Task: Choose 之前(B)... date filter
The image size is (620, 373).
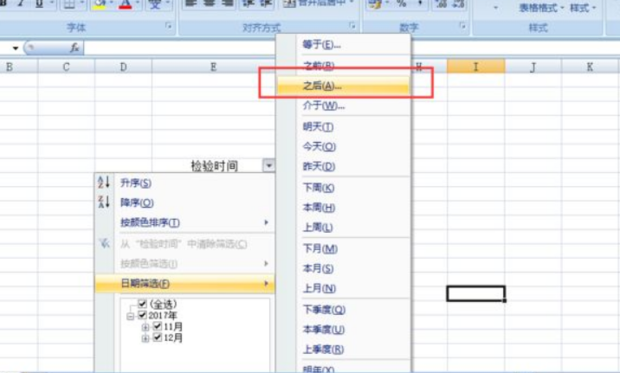Action: tap(343, 65)
